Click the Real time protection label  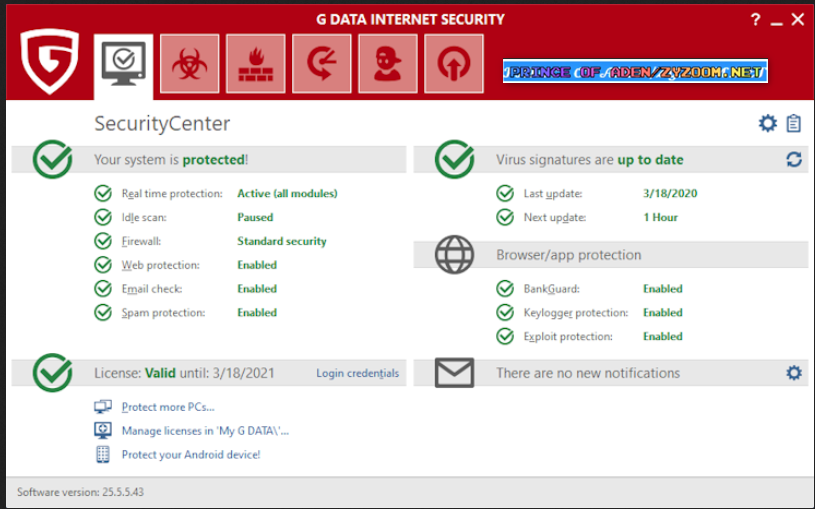click(172, 193)
